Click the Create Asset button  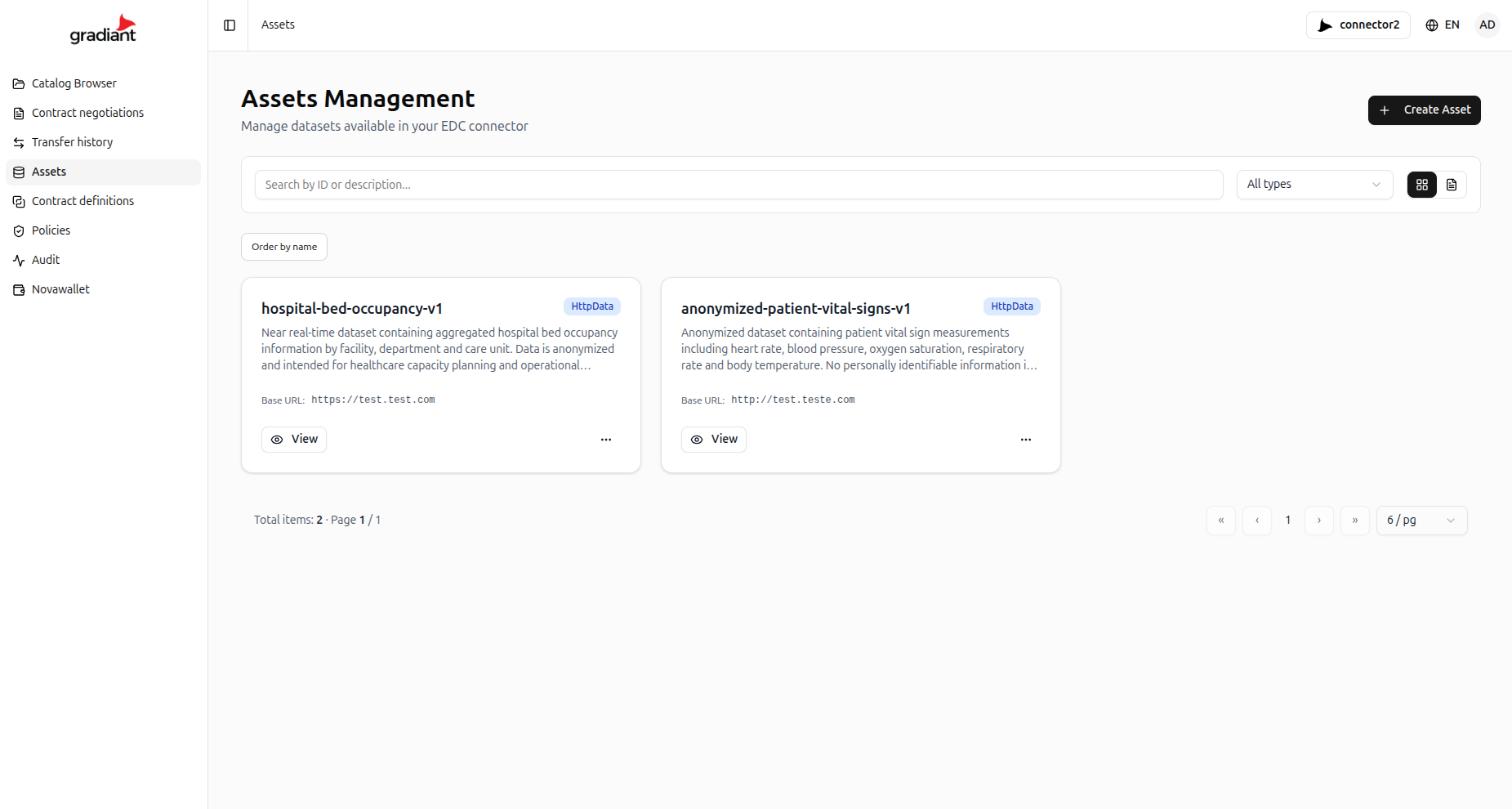[1424, 110]
